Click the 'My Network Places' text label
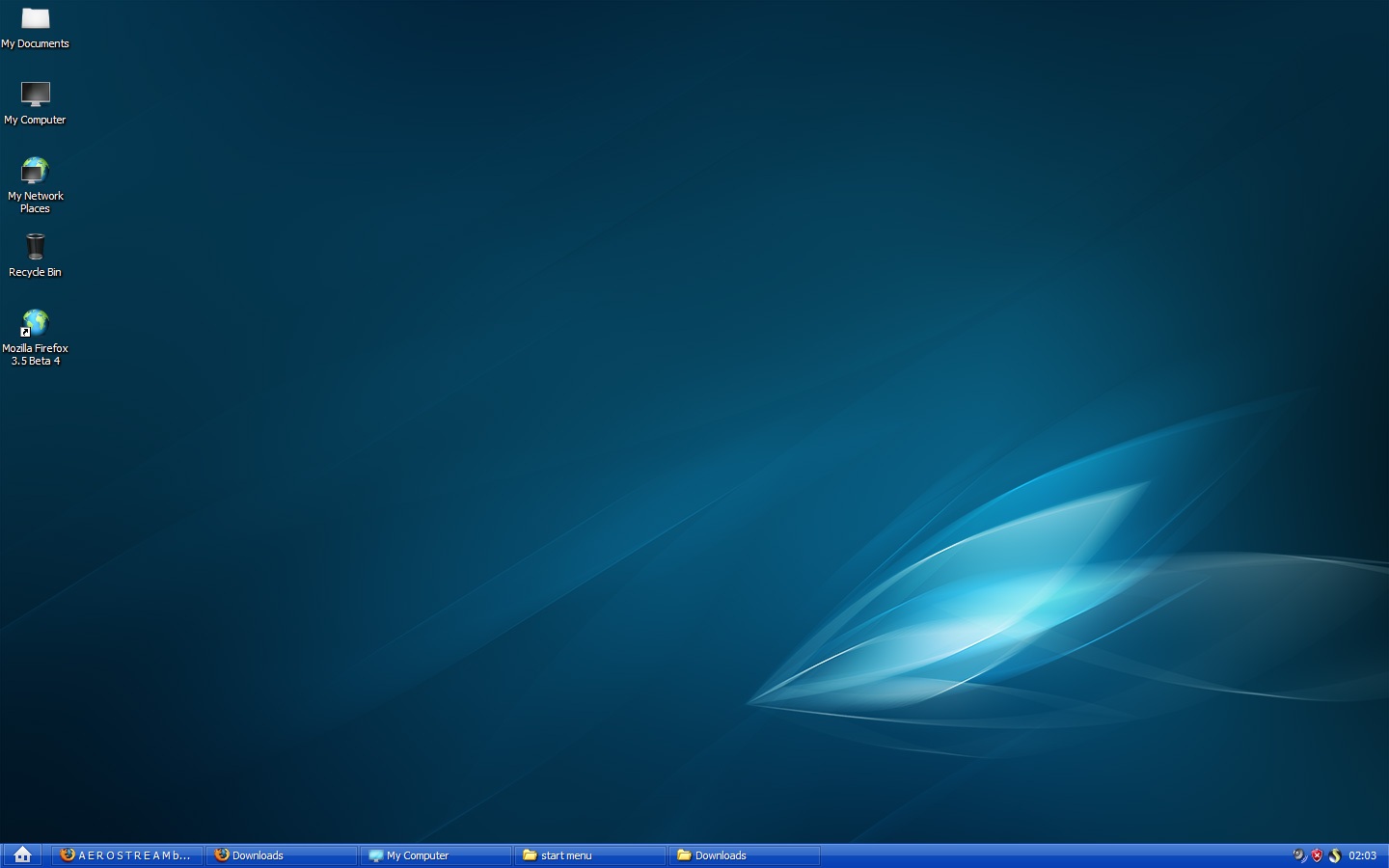 pos(36,203)
